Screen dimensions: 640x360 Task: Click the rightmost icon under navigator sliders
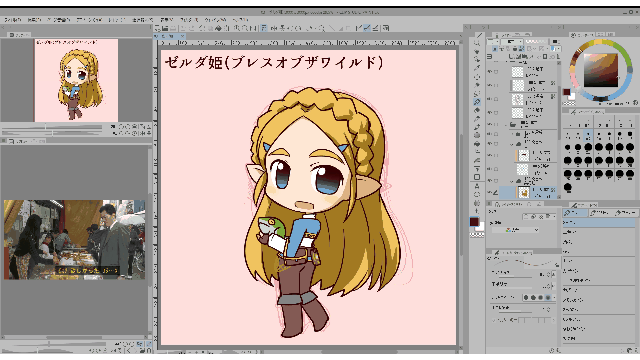[x=149, y=133]
